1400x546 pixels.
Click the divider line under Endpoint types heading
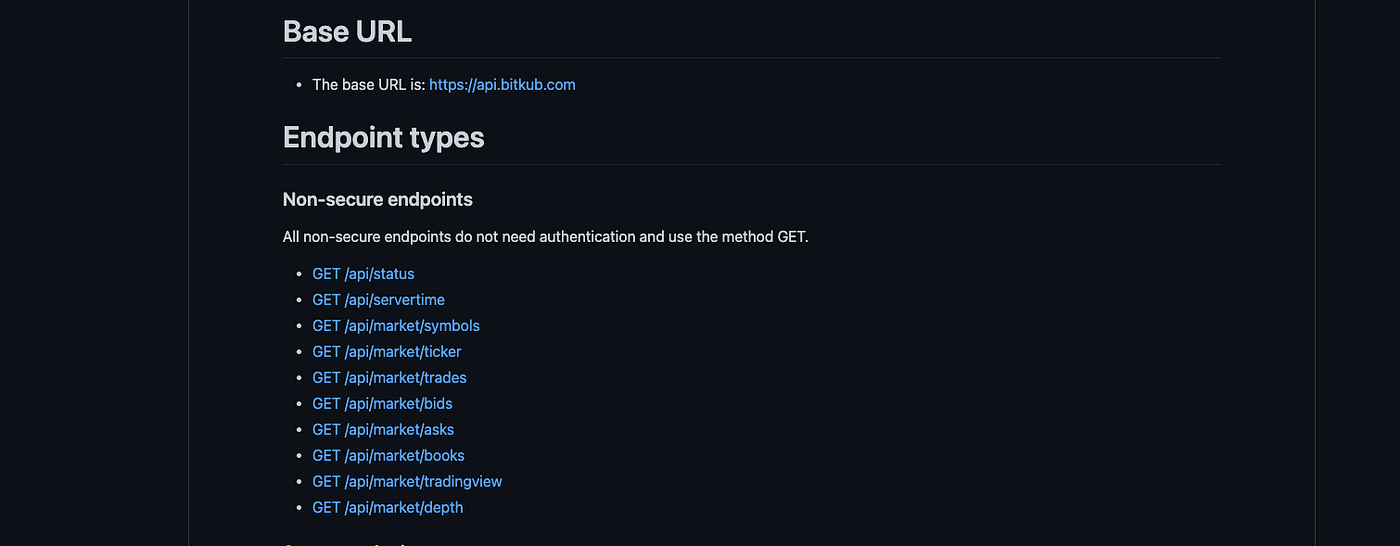pyautogui.click(x=751, y=164)
